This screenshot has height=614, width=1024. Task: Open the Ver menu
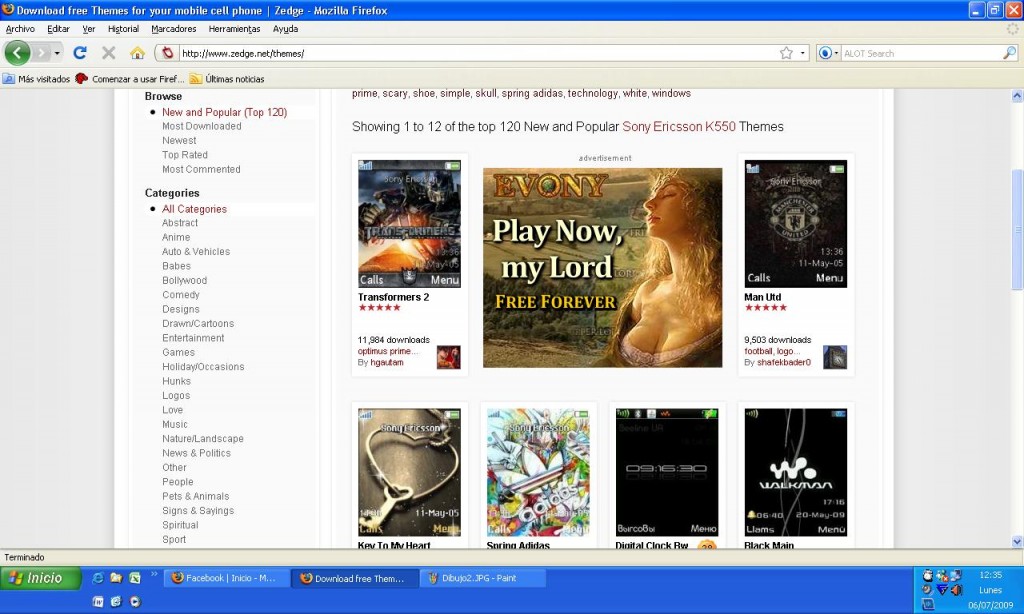pos(89,29)
